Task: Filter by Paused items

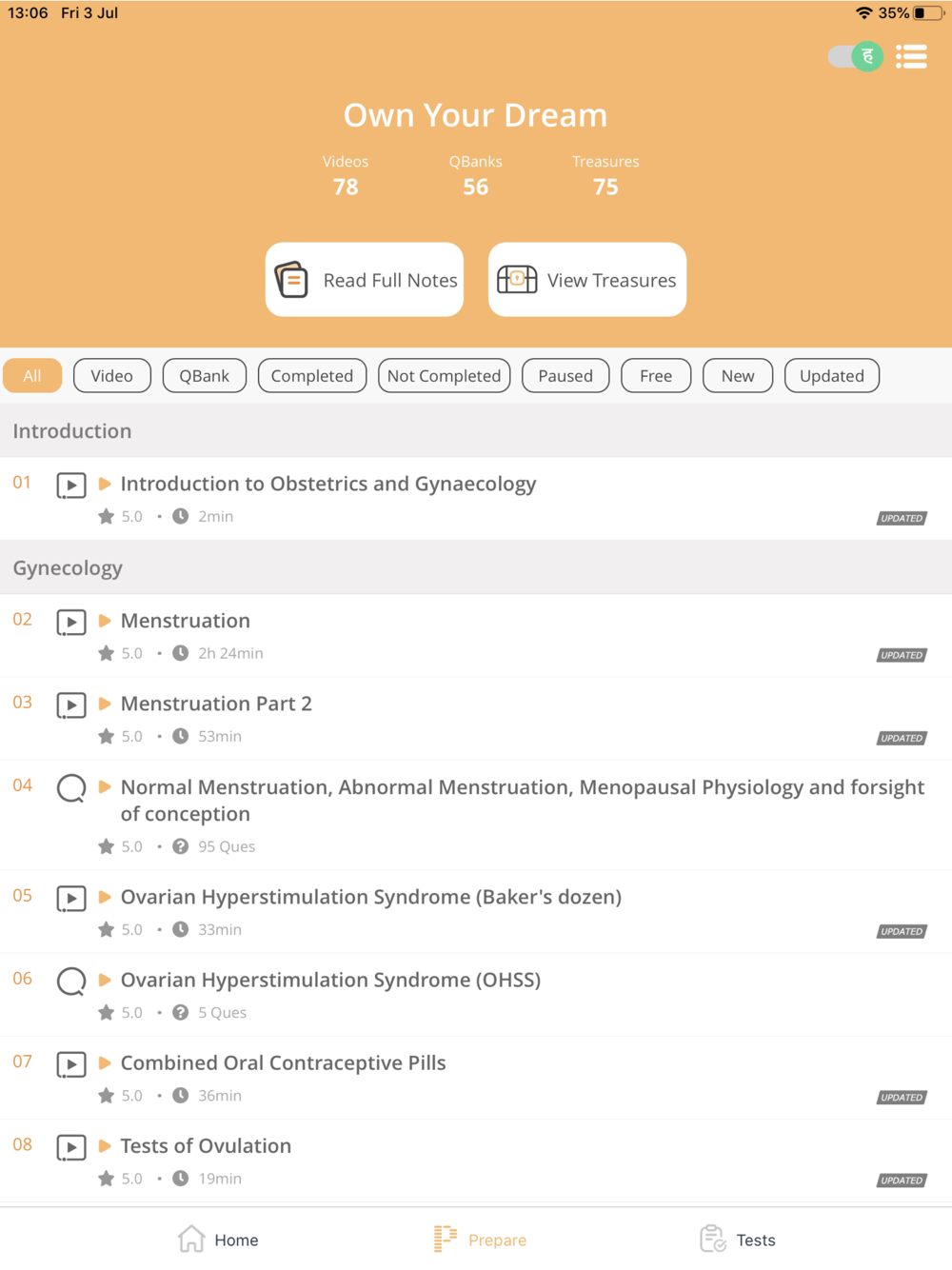Action: point(565,376)
